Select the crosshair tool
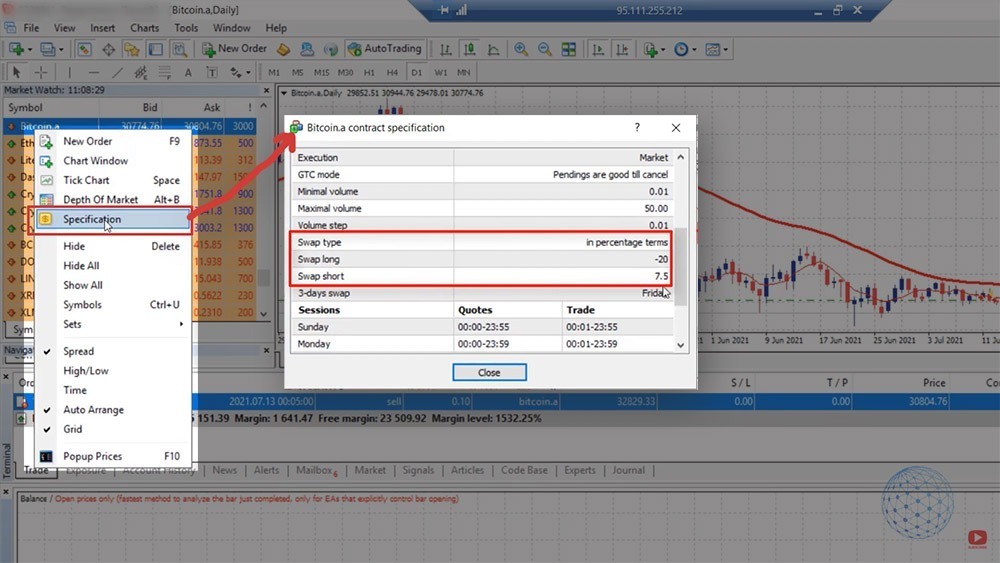 (40, 72)
